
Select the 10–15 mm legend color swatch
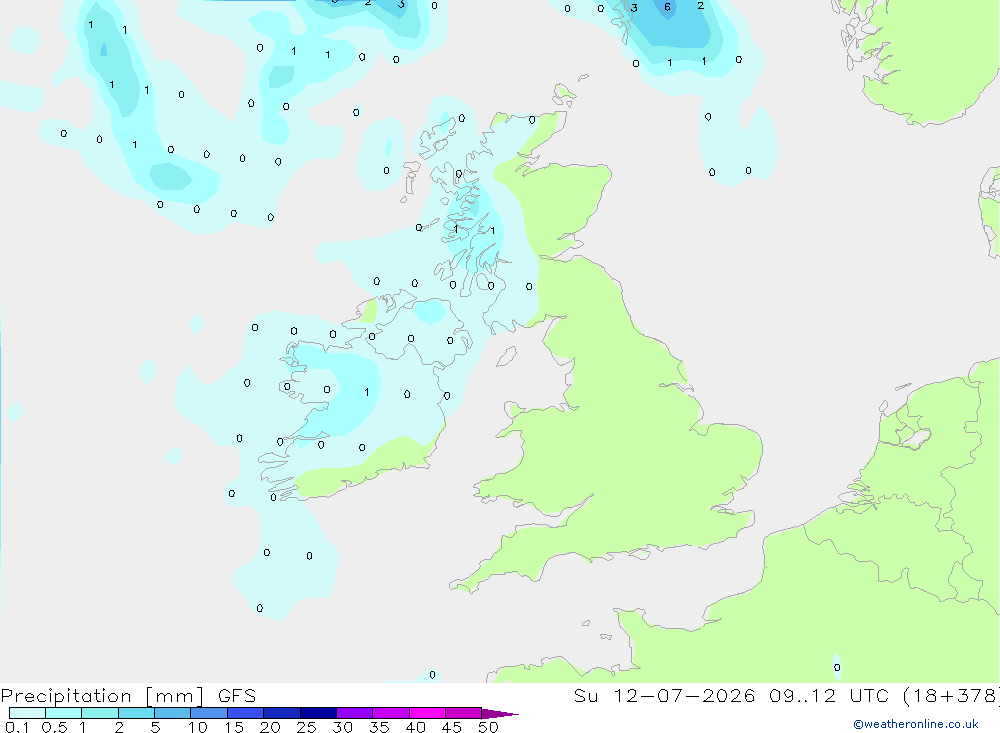[209, 713]
